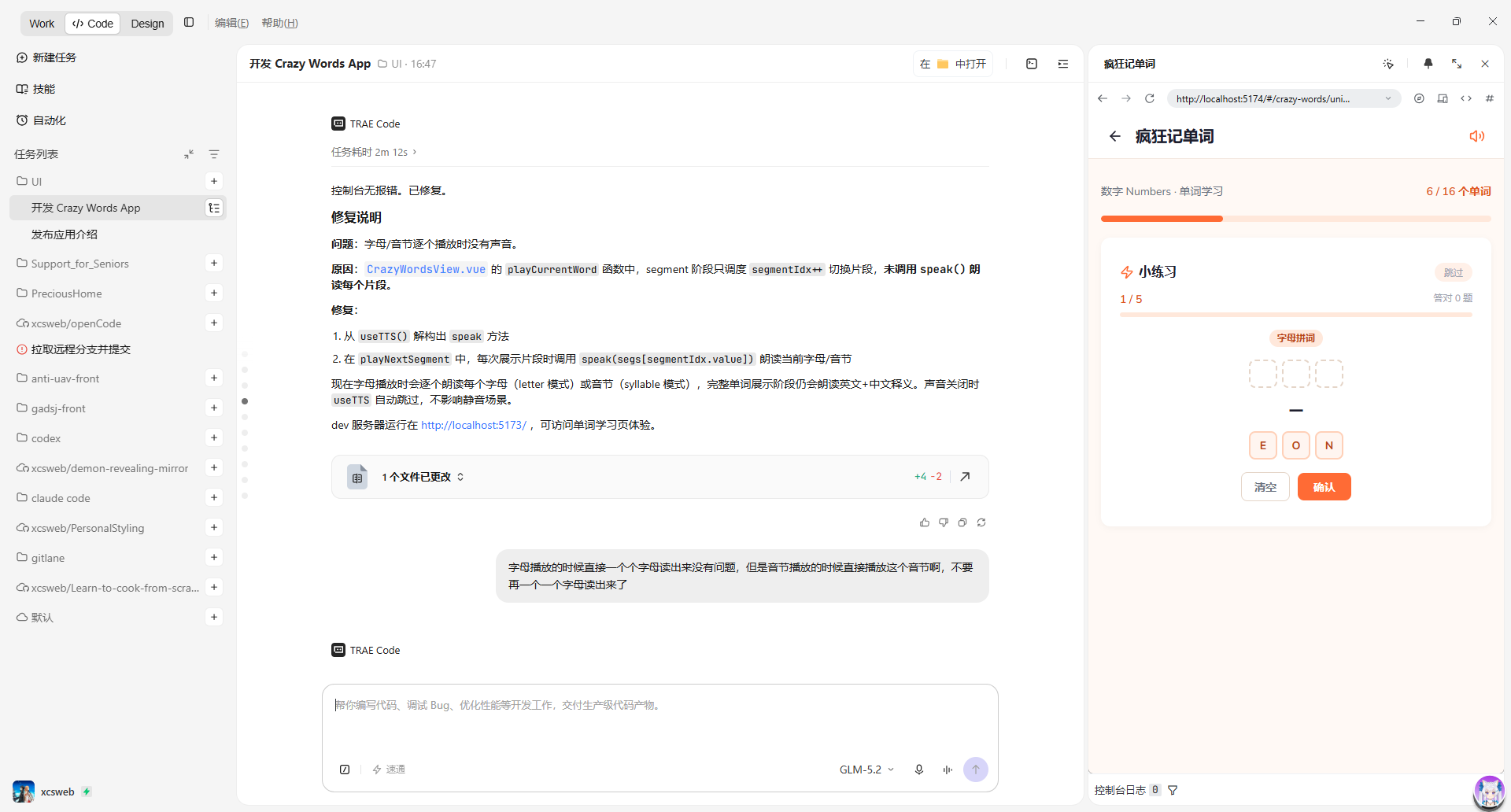Open changed files diff arrow
Image resolution: width=1511 pixels, height=812 pixels.
(x=965, y=476)
